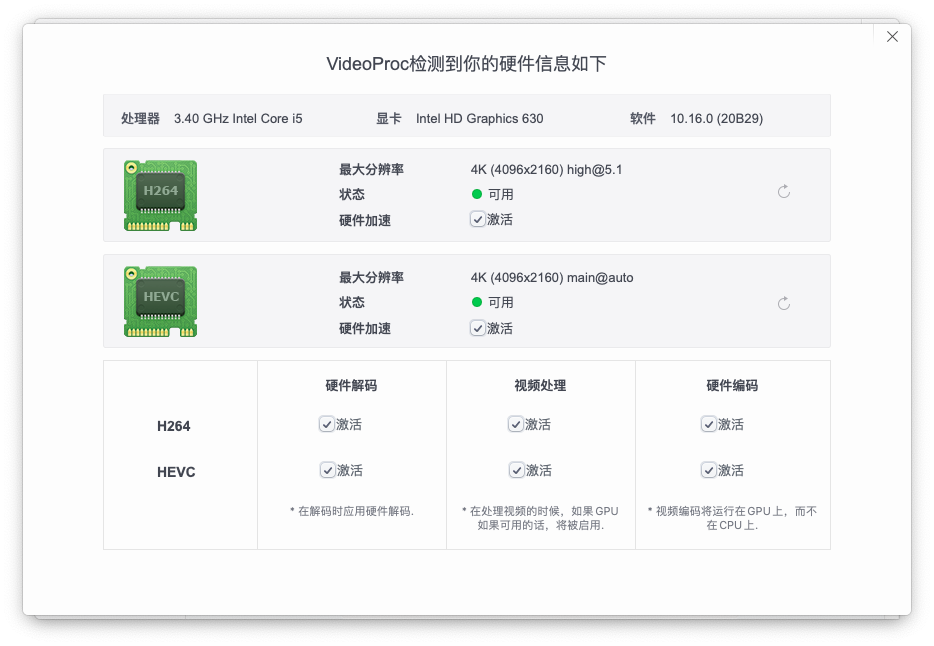Toggle H264 video processing (视频处理) checkbox
Viewport: 934px width, 646px height.
point(515,424)
